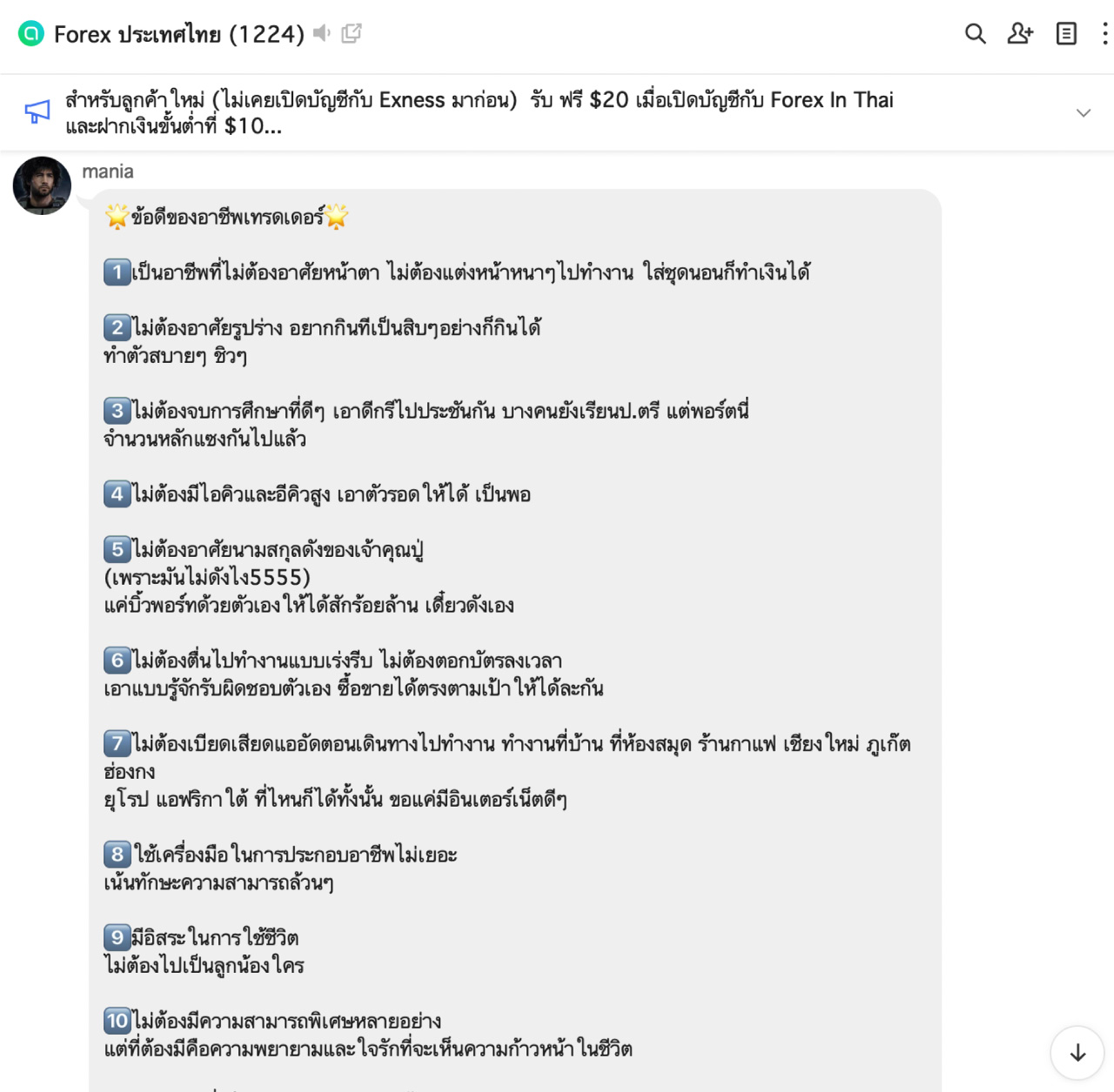Click the sender name mania

click(x=108, y=171)
